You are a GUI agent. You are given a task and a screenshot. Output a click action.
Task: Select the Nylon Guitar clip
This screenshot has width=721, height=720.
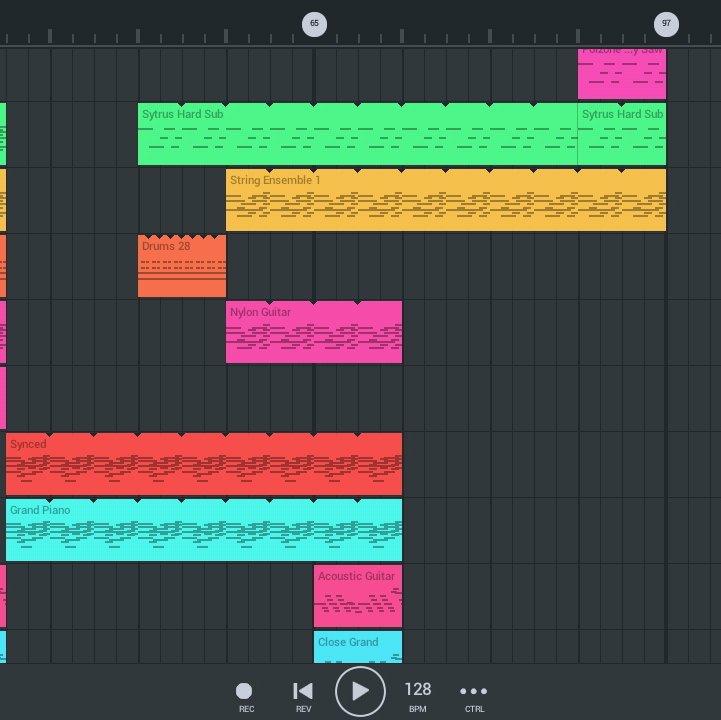[x=314, y=332]
